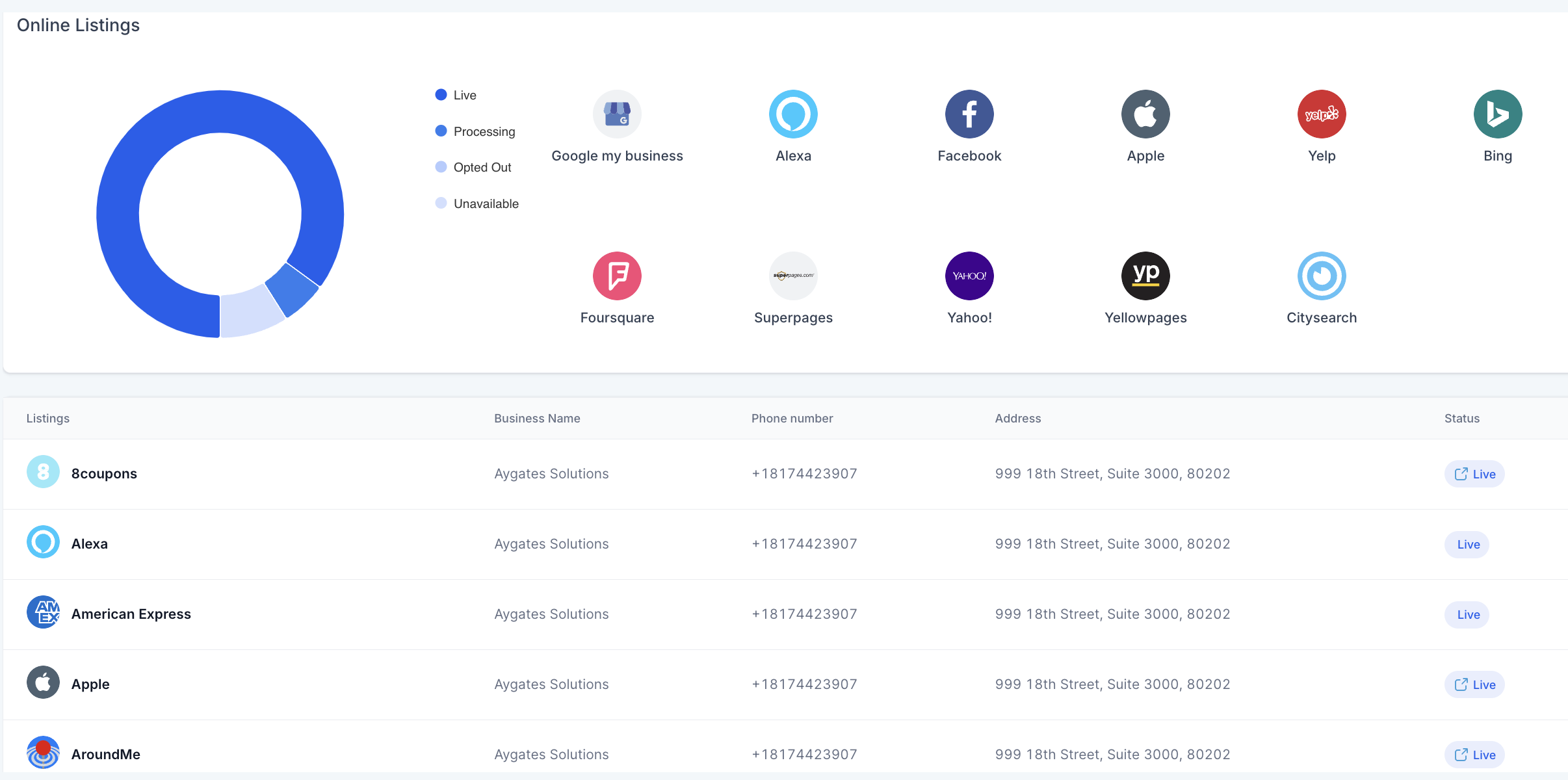The width and height of the screenshot is (1568, 780).
Task: Click the Processing segment of donut chart
Action: [x=292, y=289]
